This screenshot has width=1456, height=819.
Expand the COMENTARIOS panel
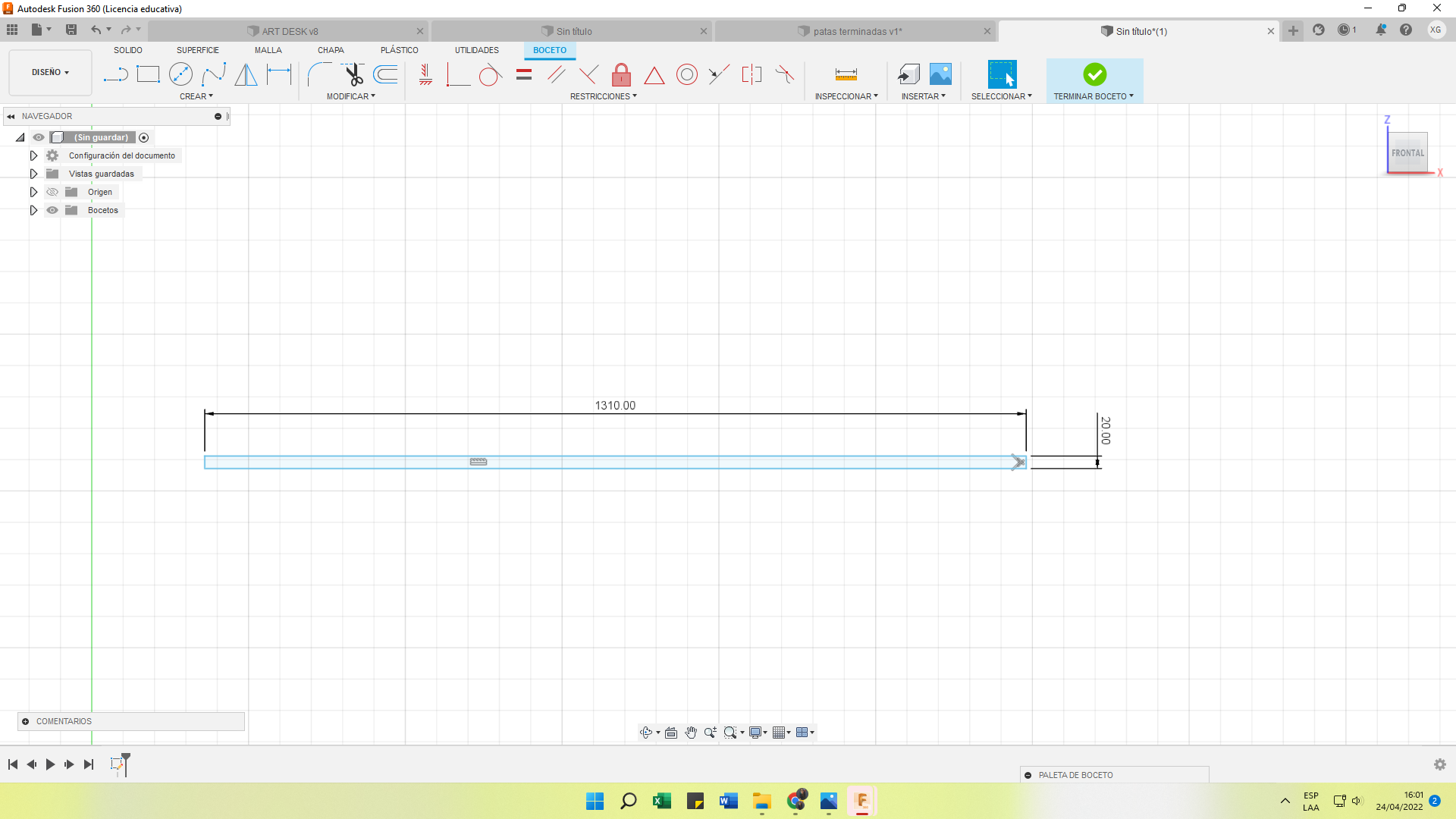coord(26,721)
